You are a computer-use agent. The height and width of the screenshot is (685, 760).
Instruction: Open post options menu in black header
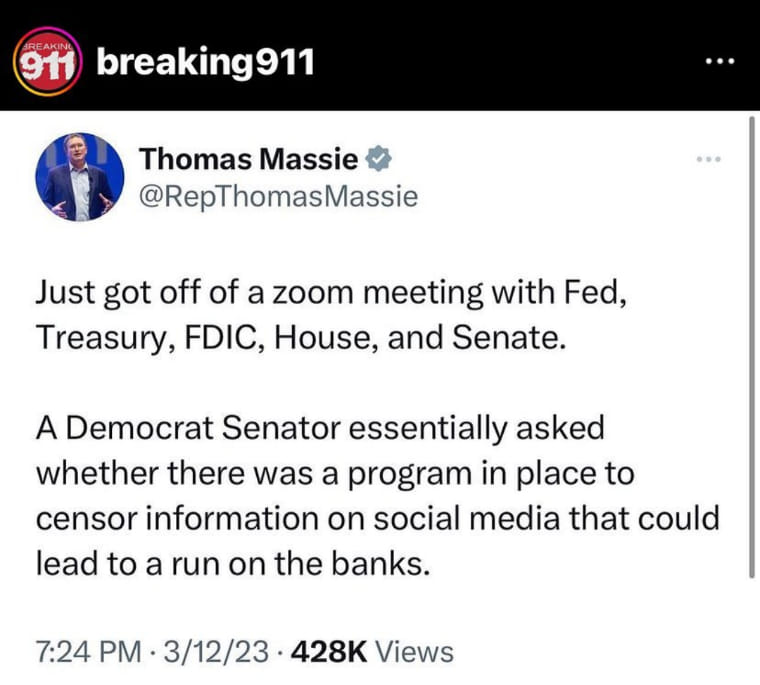pos(720,62)
